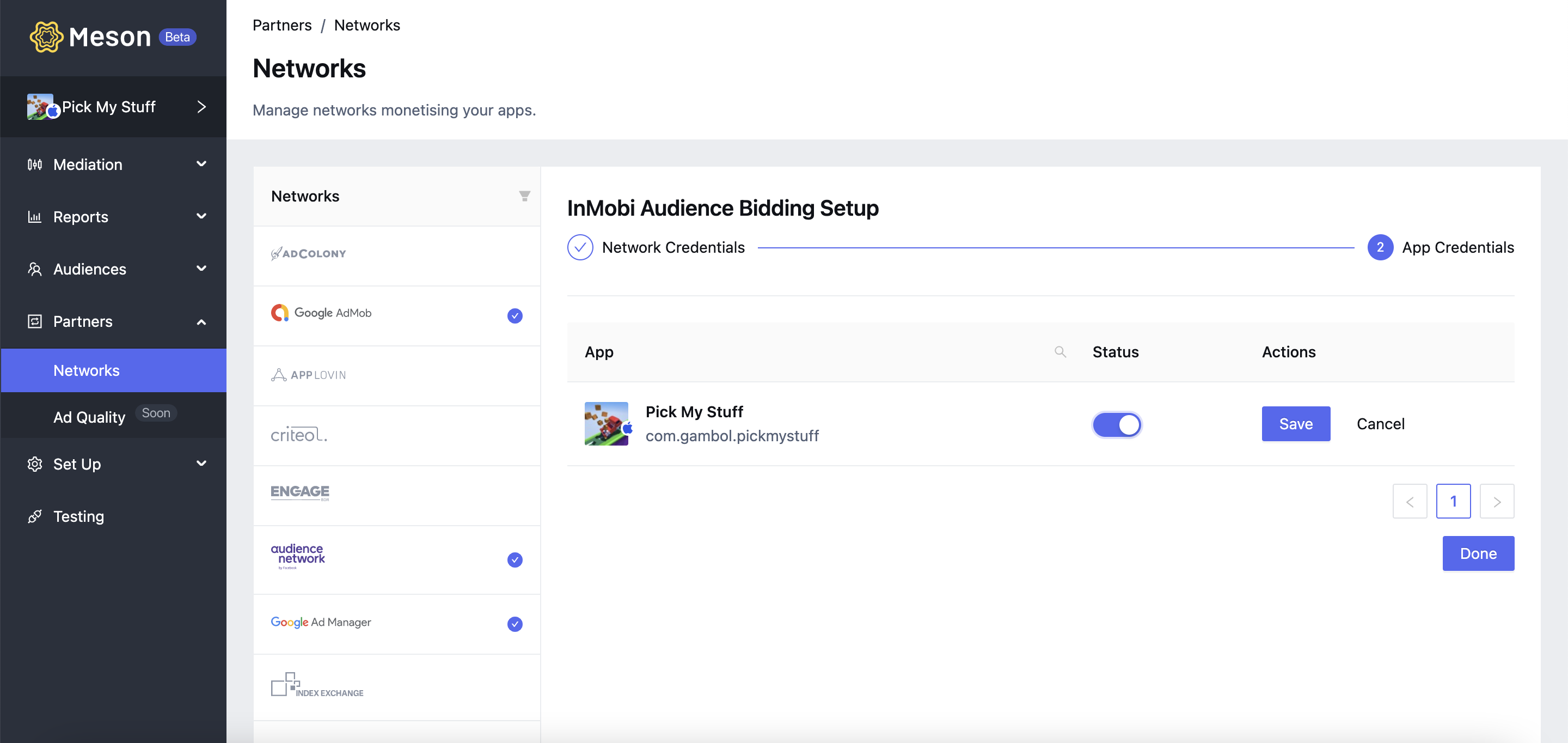Click the Networks breadcrumb link
The height and width of the screenshot is (743, 1568).
tap(367, 25)
